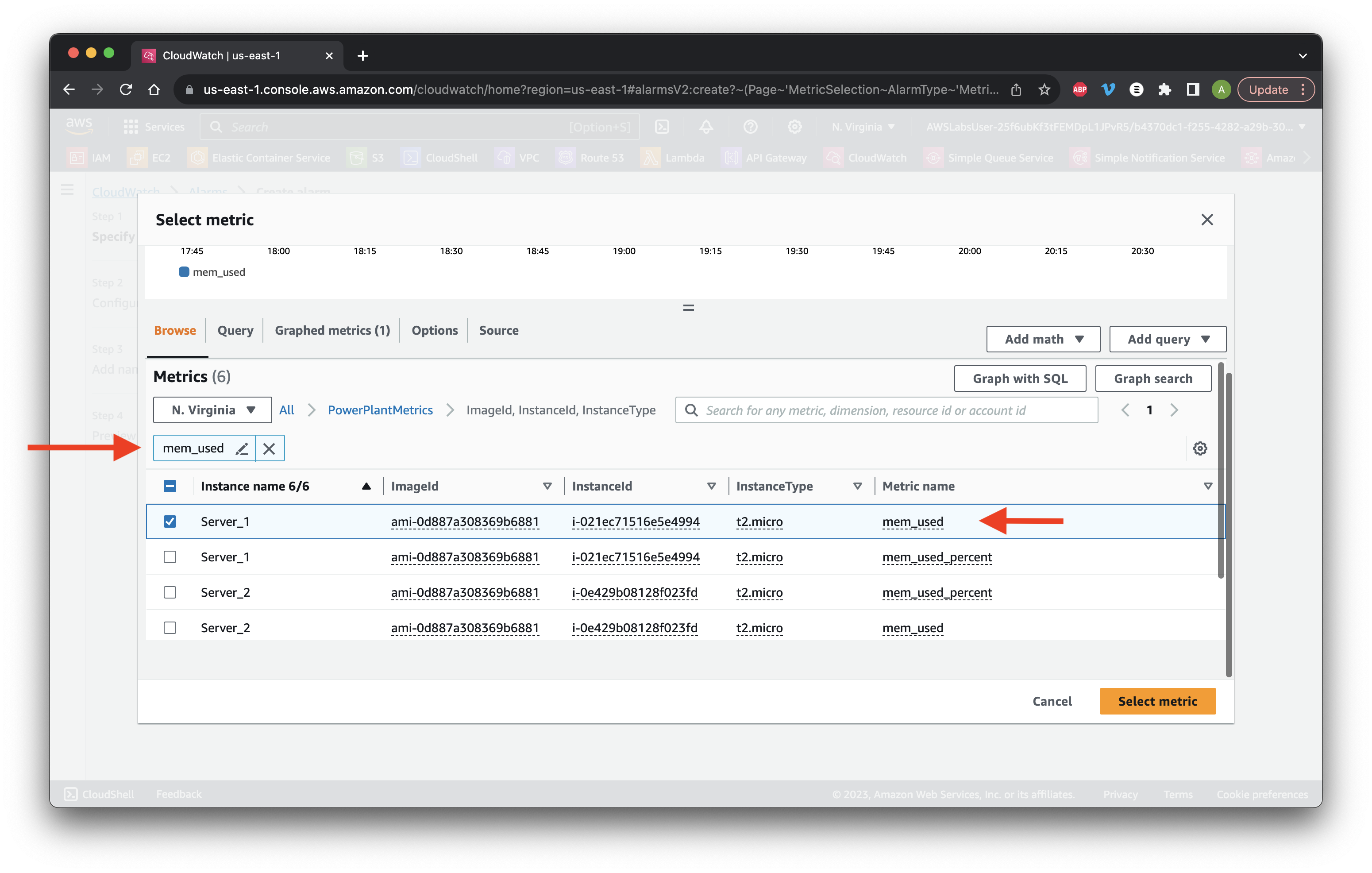Open the N. Virginia region dropdown in the dialog
Viewport: 1372px width, 873px height.
click(212, 410)
